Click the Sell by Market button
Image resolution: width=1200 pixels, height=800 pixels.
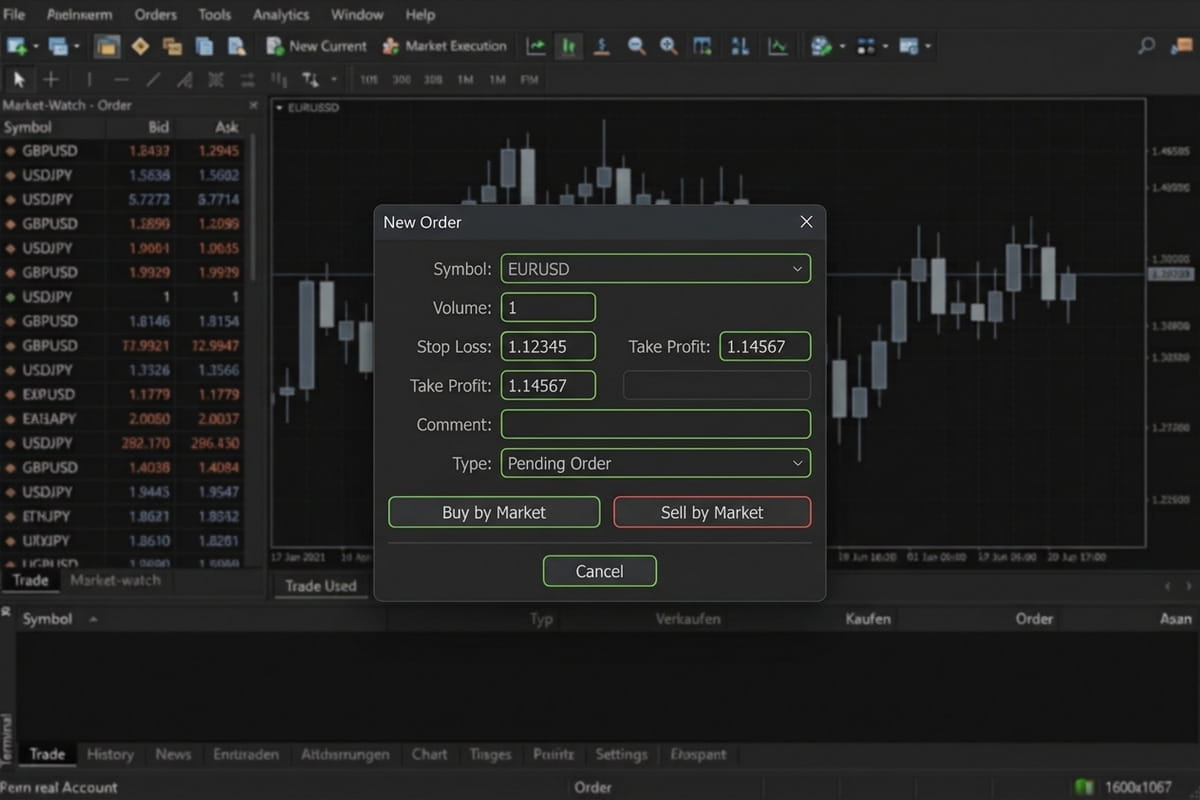point(712,512)
